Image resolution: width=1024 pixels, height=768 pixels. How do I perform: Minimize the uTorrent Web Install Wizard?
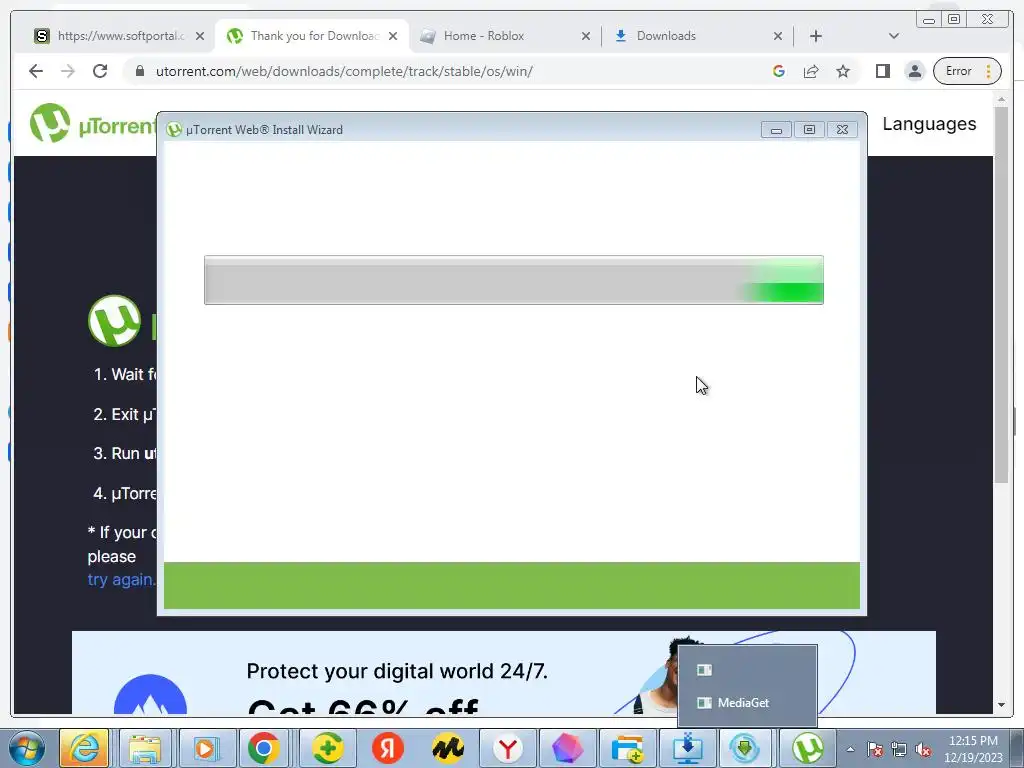pyautogui.click(x=776, y=130)
